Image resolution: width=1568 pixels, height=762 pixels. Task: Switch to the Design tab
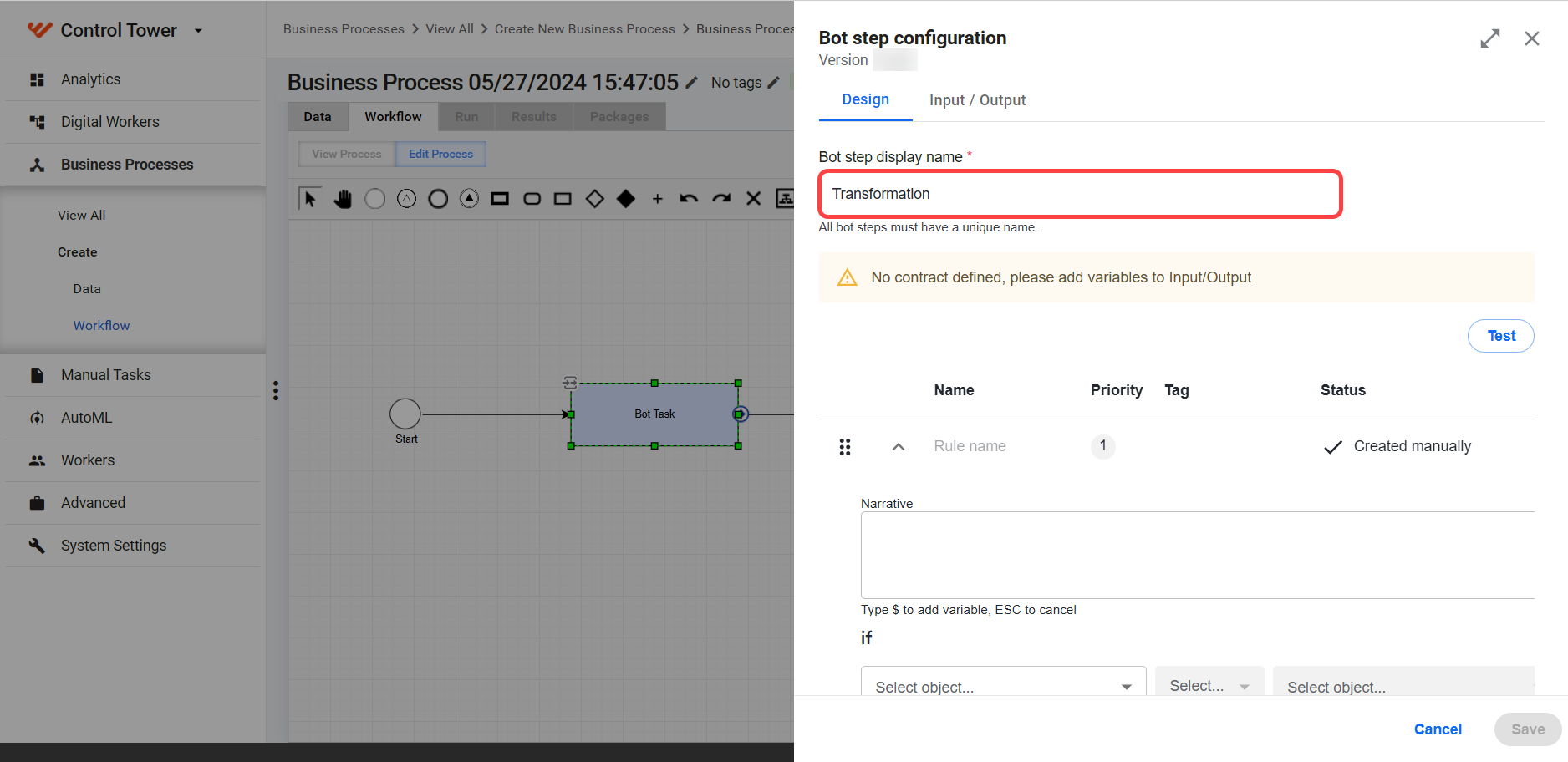tap(865, 100)
